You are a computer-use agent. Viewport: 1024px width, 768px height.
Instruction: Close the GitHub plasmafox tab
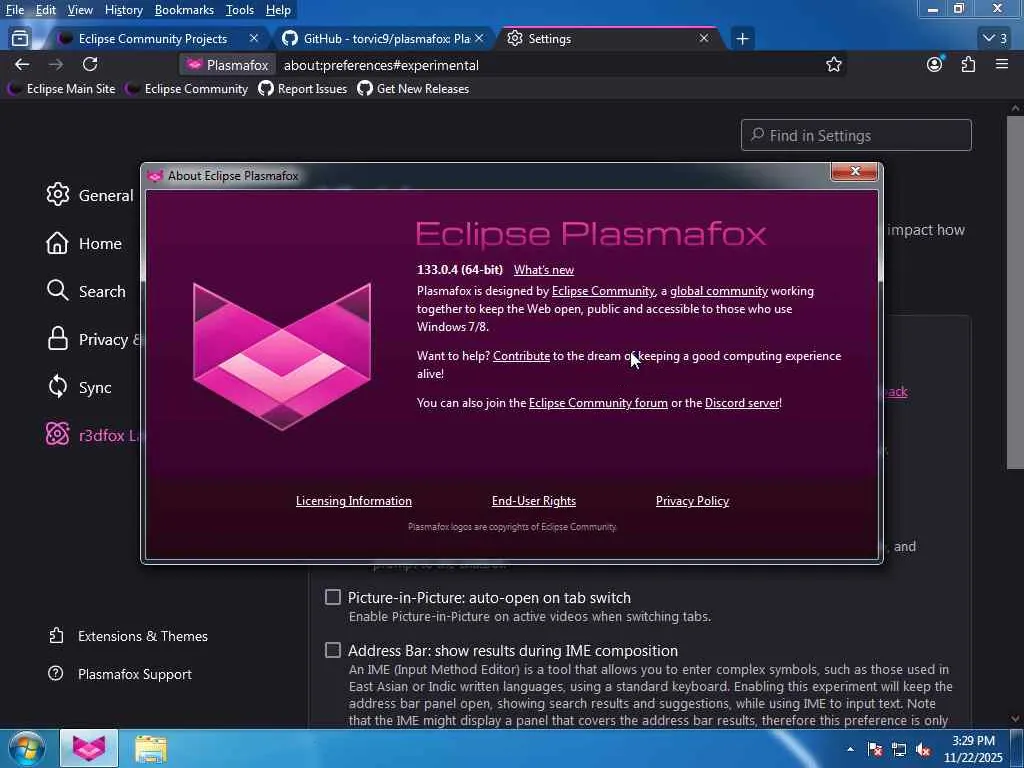click(479, 39)
